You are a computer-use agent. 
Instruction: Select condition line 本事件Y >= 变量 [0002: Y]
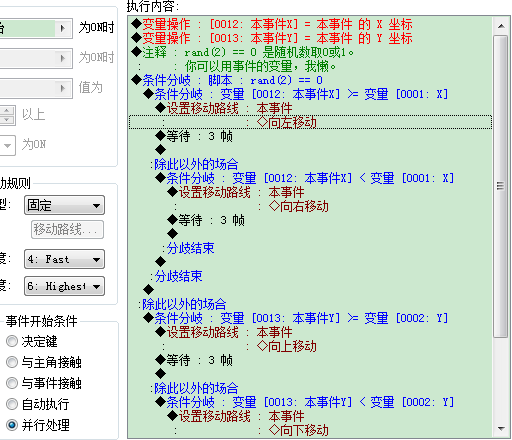[x=310, y=318]
